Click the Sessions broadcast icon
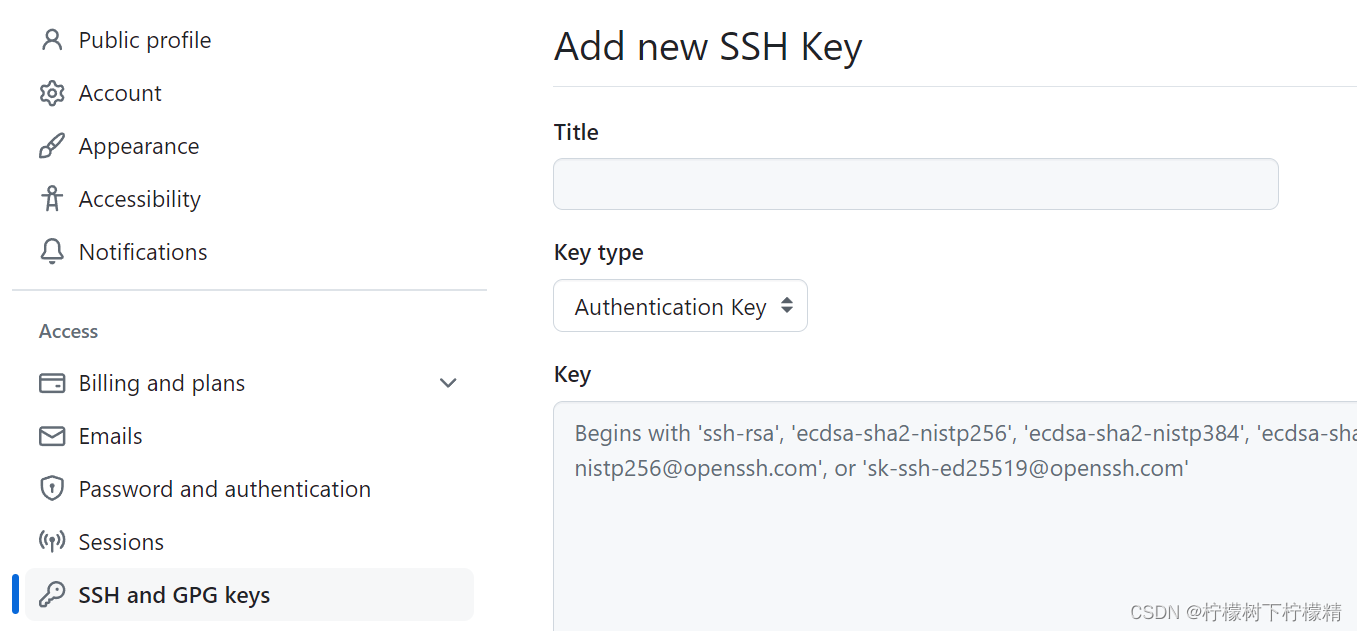The height and width of the screenshot is (631, 1357). (x=51, y=542)
